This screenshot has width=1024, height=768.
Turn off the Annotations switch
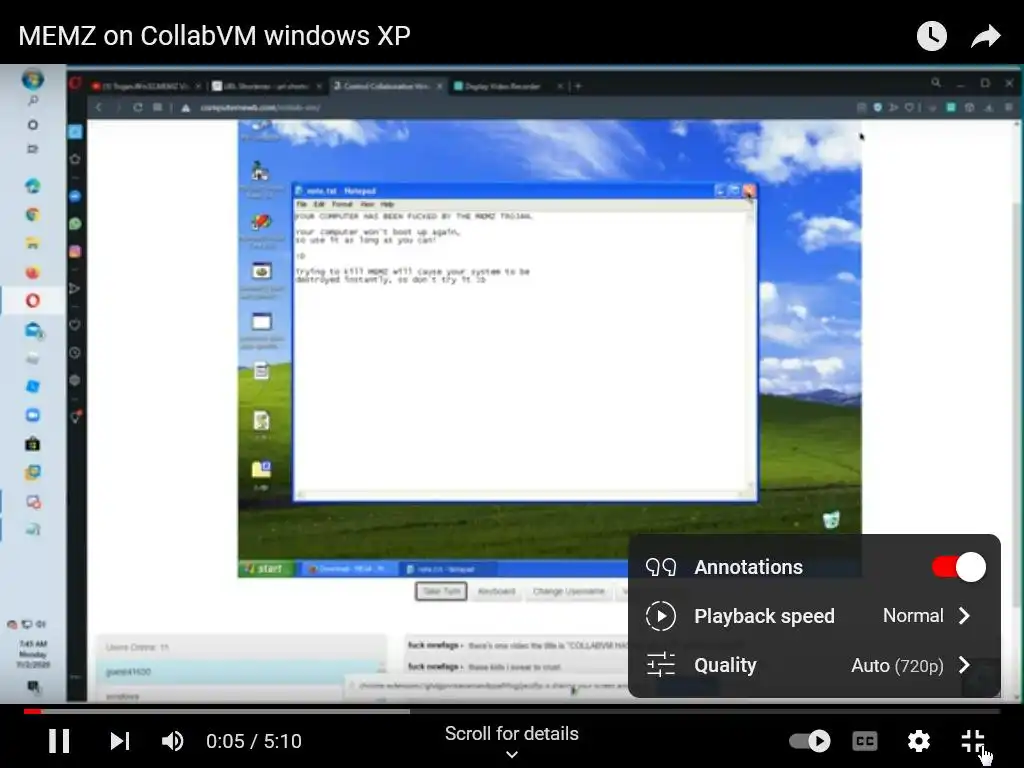tap(959, 567)
